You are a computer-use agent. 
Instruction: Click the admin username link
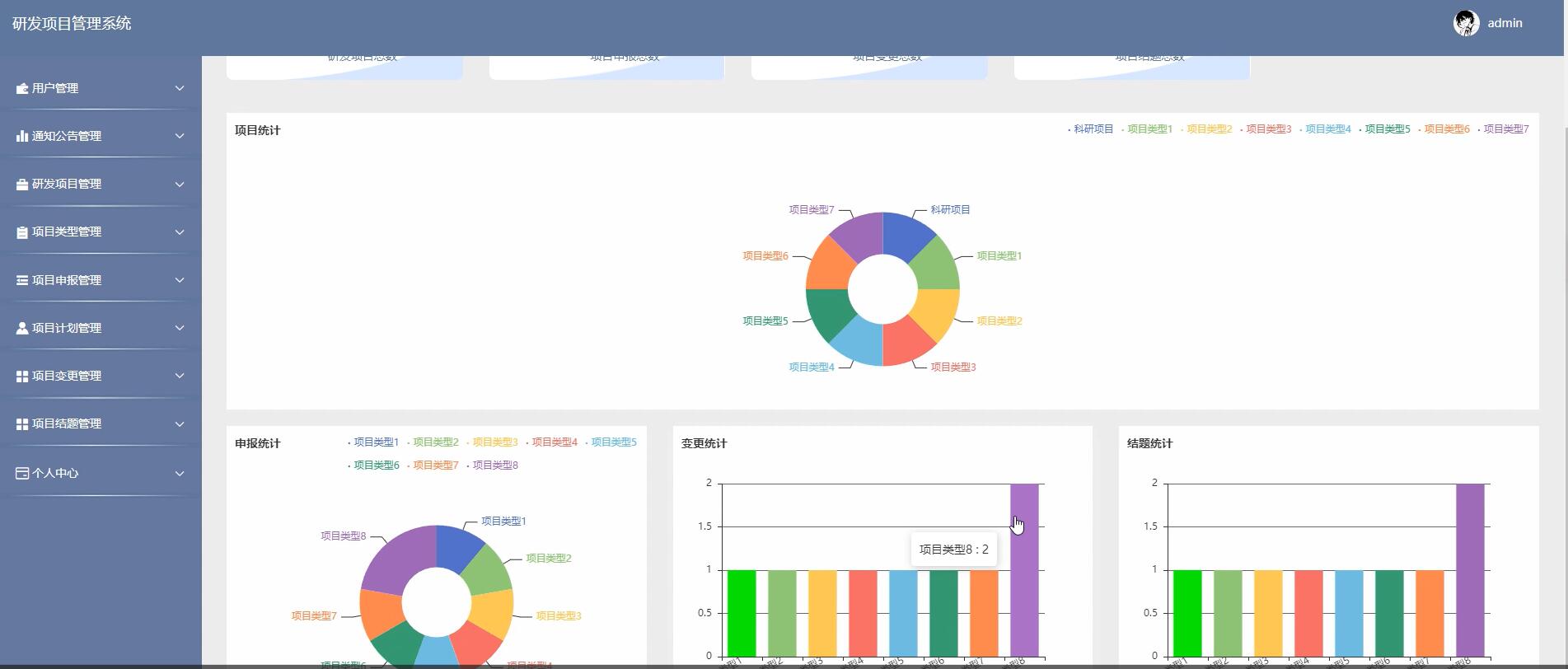pyautogui.click(x=1505, y=23)
